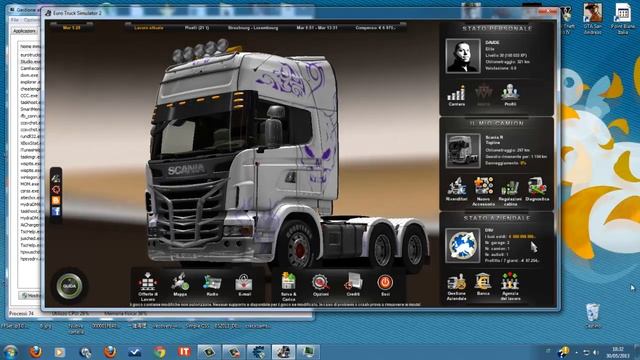640x360 pixels.
Task: Click the volume speaker tray icon
Action: click(596, 352)
